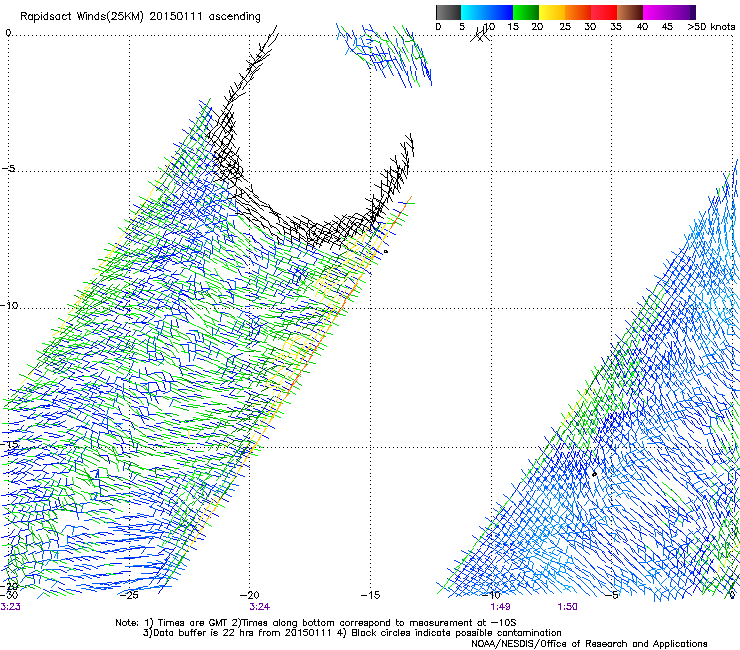This screenshot has width=740, height=650.
Task: Click the purple time label "3:23"
Action: pos(10,607)
